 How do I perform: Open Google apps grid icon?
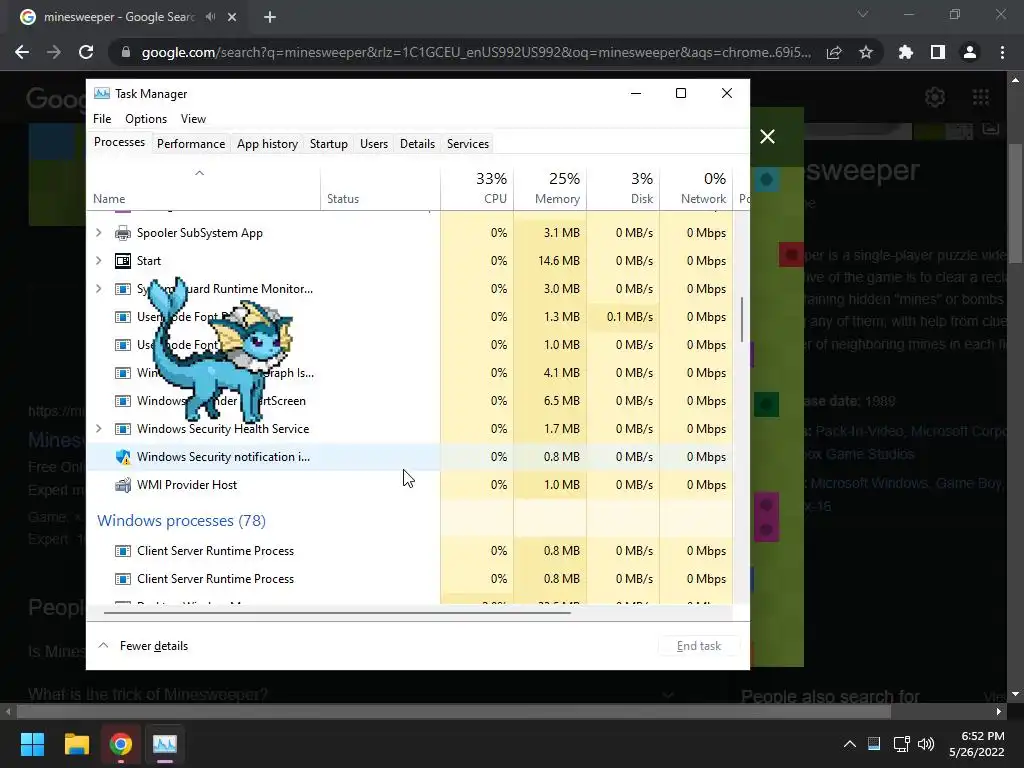coord(981,97)
